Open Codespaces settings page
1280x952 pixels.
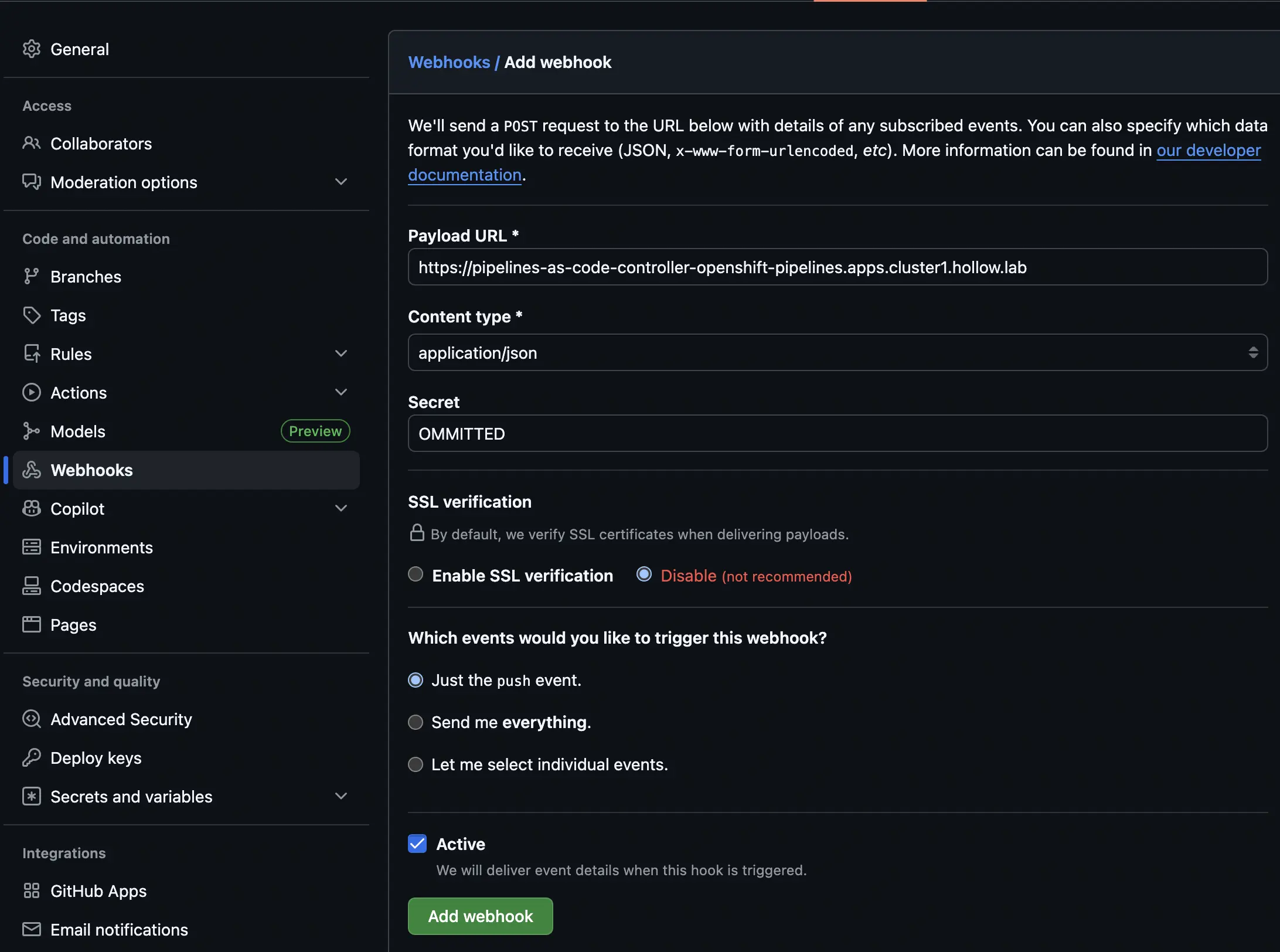pos(186,586)
